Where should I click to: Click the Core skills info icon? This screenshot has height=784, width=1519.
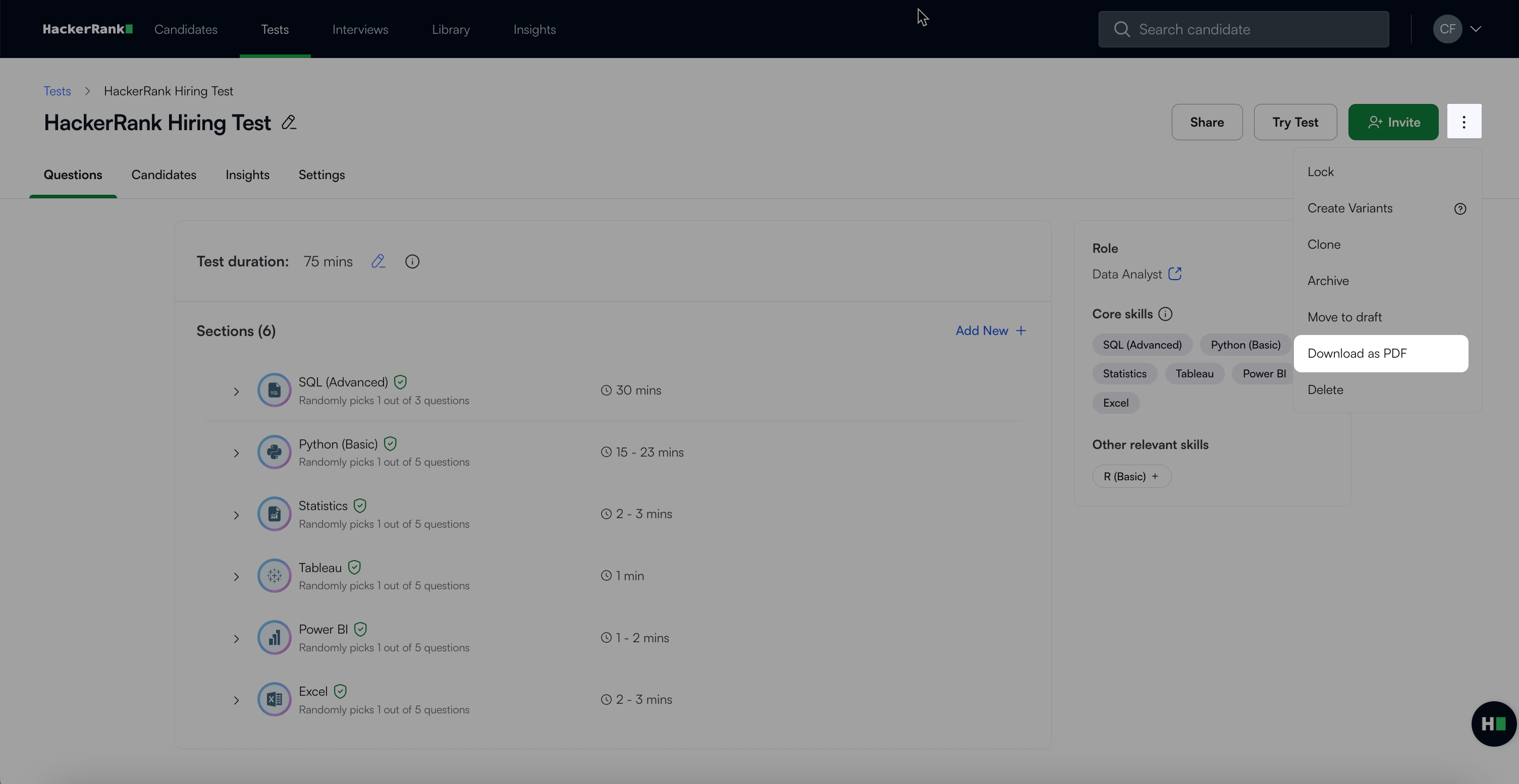1165,314
